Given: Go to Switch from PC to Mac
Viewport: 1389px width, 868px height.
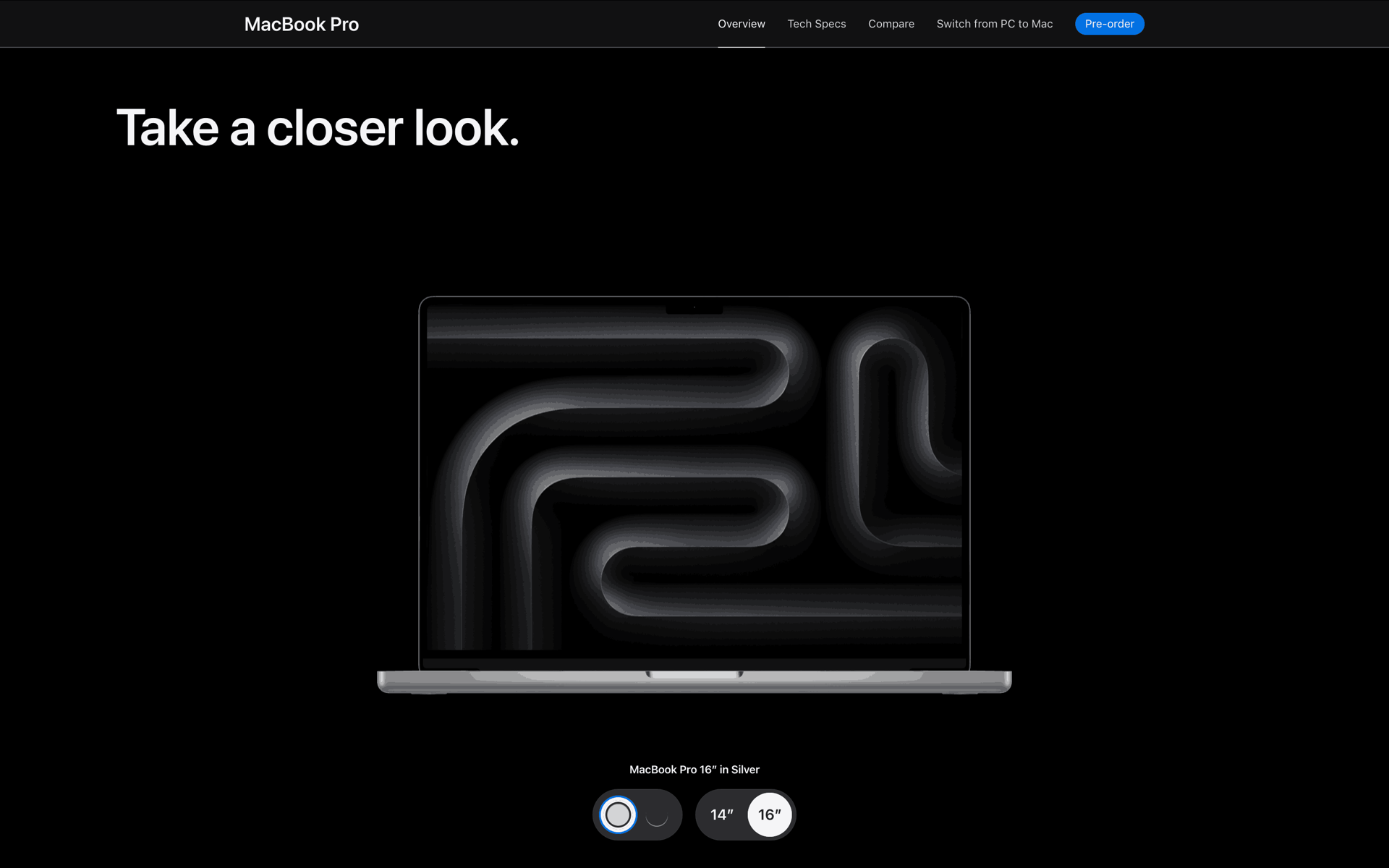Looking at the screenshot, I should 994,24.
